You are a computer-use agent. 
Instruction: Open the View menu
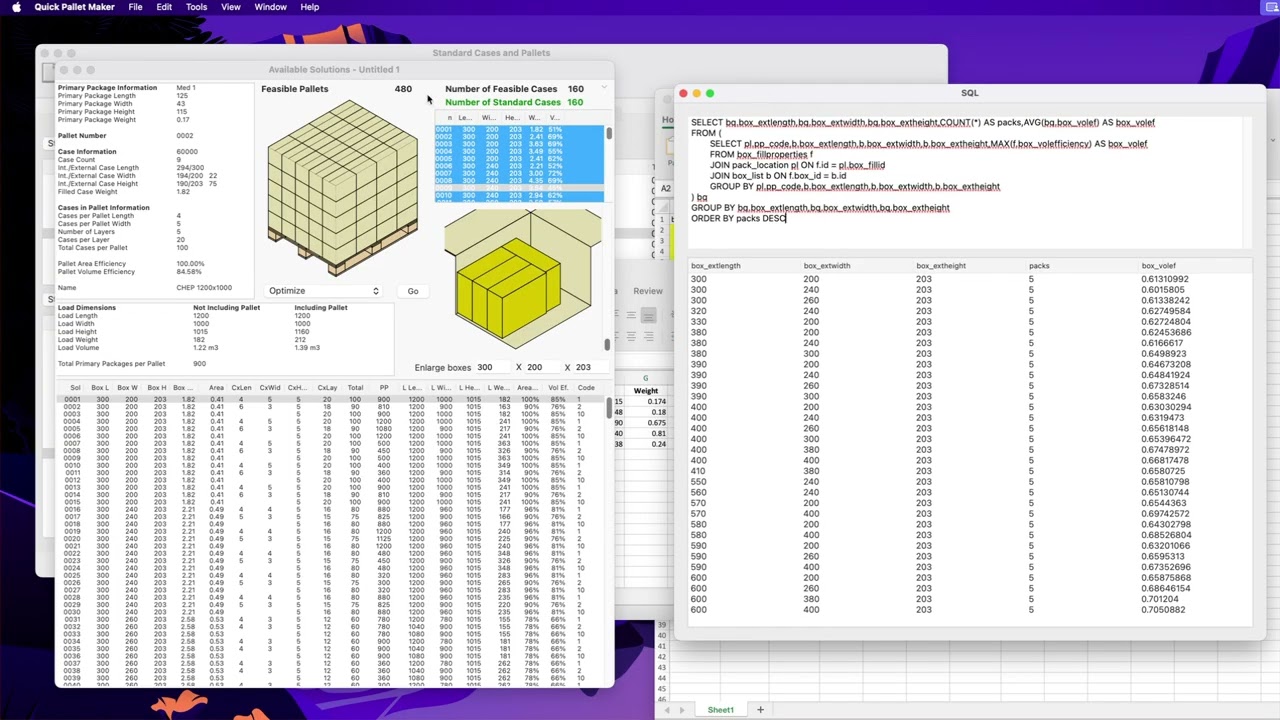(x=230, y=7)
